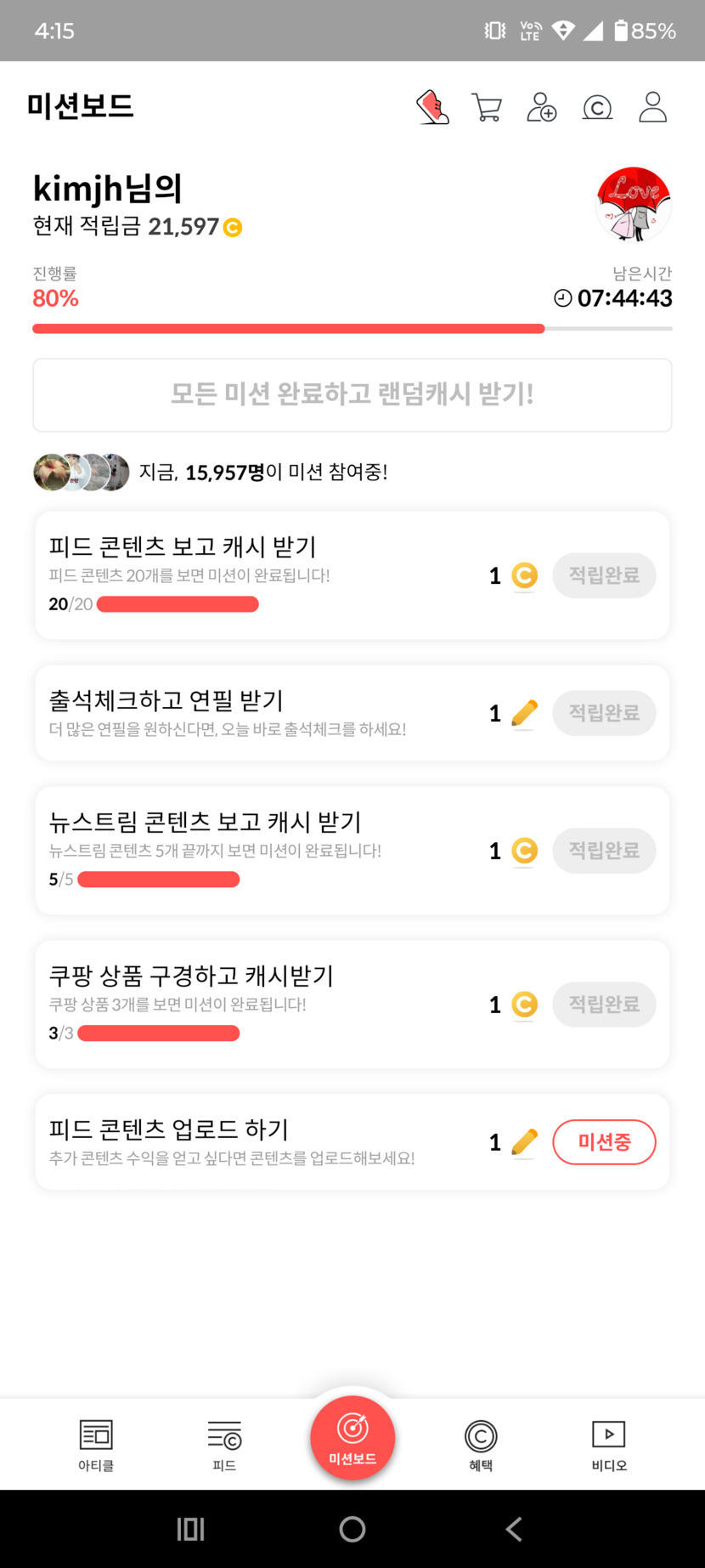Tap the 미션중 button for feed upload
Image resolution: width=705 pixels, height=1568 pixels.
(x=604, y=1141)
